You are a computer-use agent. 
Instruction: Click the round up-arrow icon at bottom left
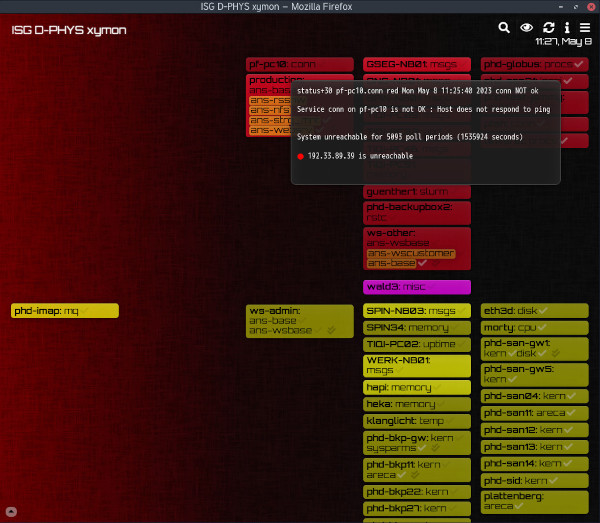[11, 512]
